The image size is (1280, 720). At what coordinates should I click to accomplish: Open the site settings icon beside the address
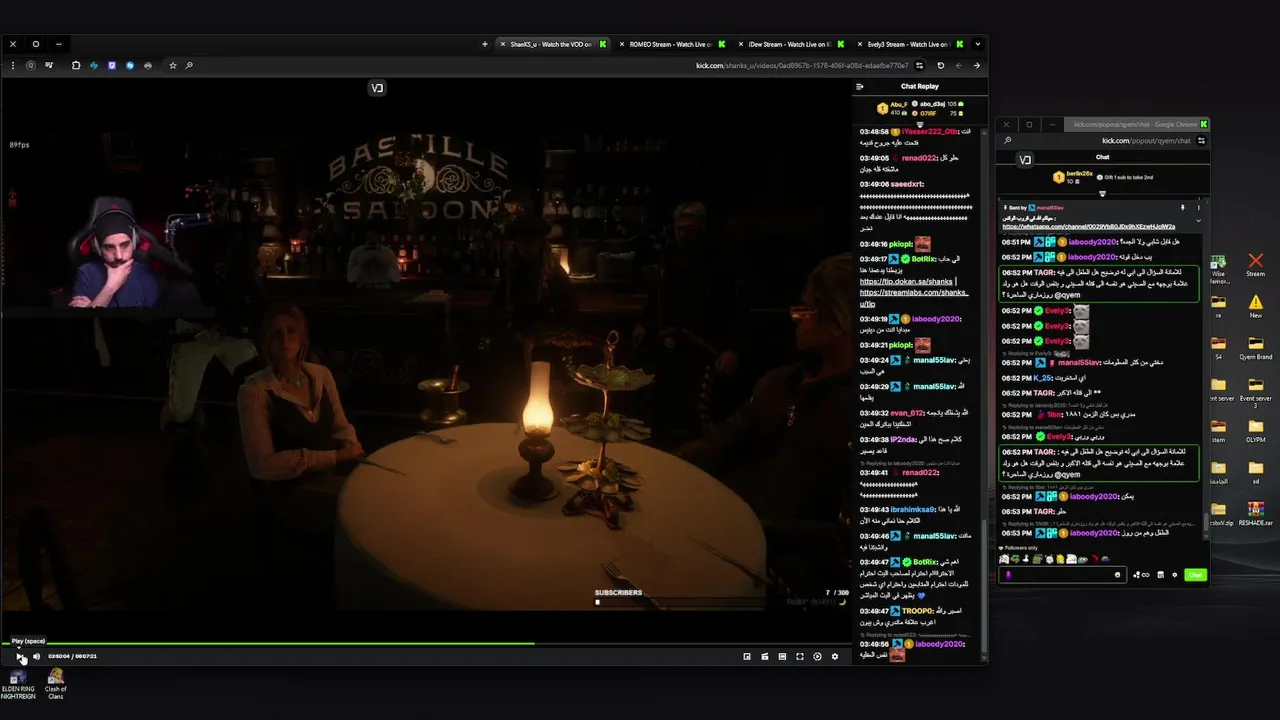[919, 66]
